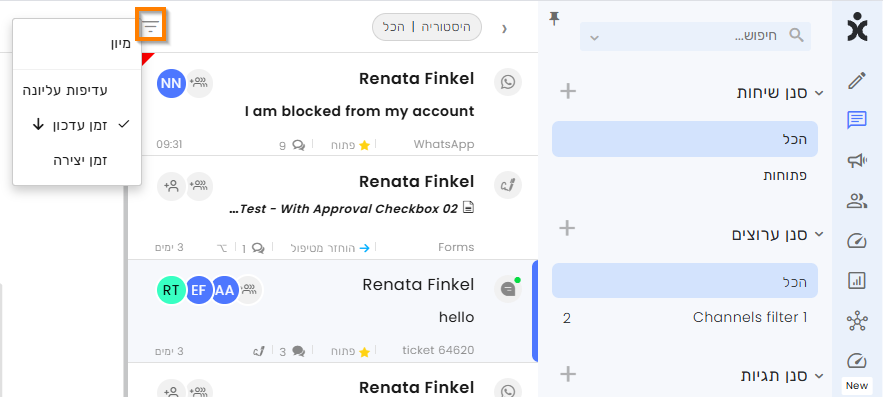
Task: Click WhatsApp icon on 'I am blocked' conversation
Action: pos(508,83)
